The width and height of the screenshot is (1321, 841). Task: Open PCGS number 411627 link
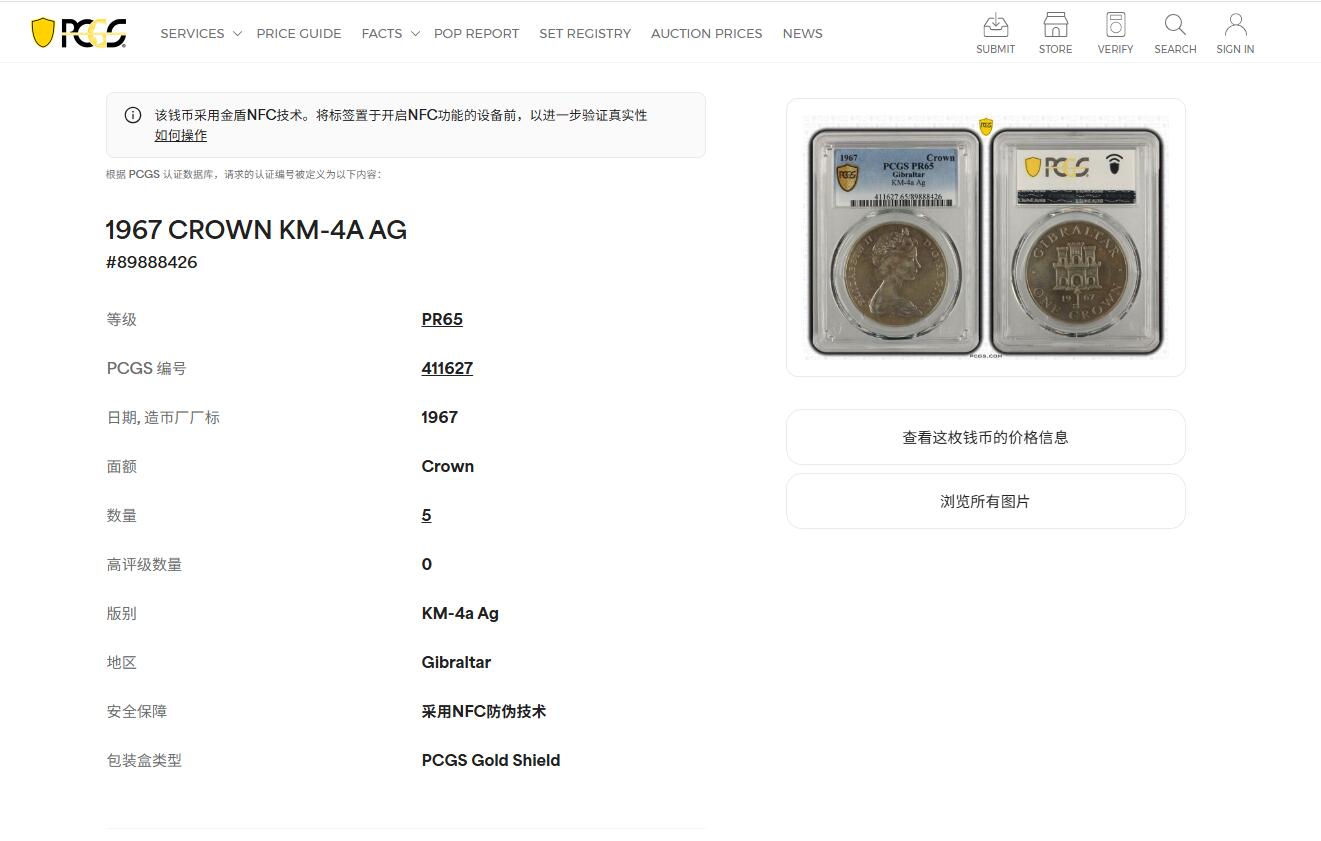point(447,368)
